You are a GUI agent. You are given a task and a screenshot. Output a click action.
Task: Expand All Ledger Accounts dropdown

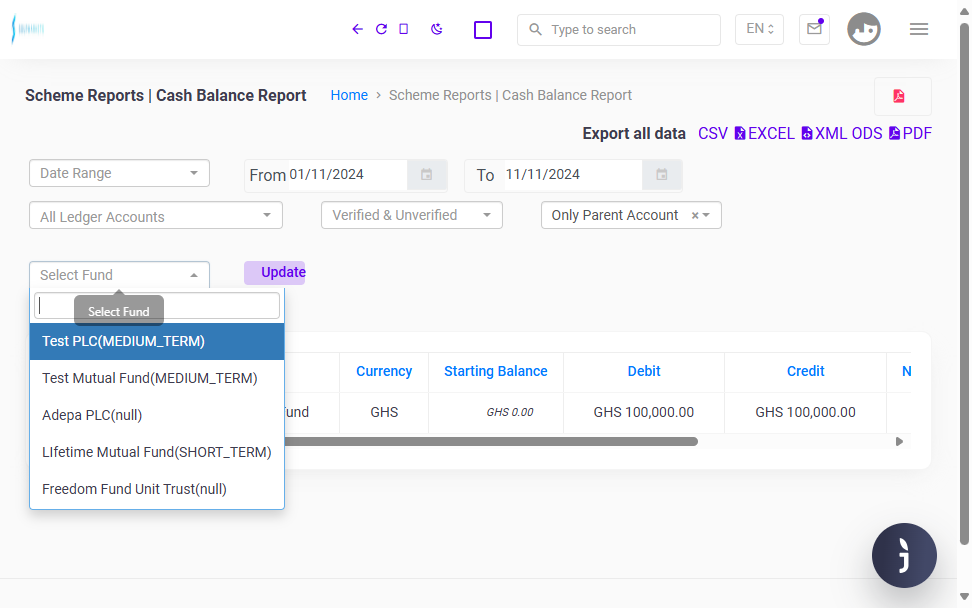pos(156,215)
